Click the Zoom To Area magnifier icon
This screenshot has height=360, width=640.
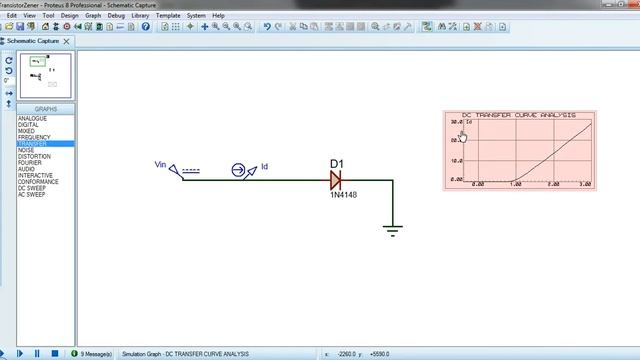[248, 27]
